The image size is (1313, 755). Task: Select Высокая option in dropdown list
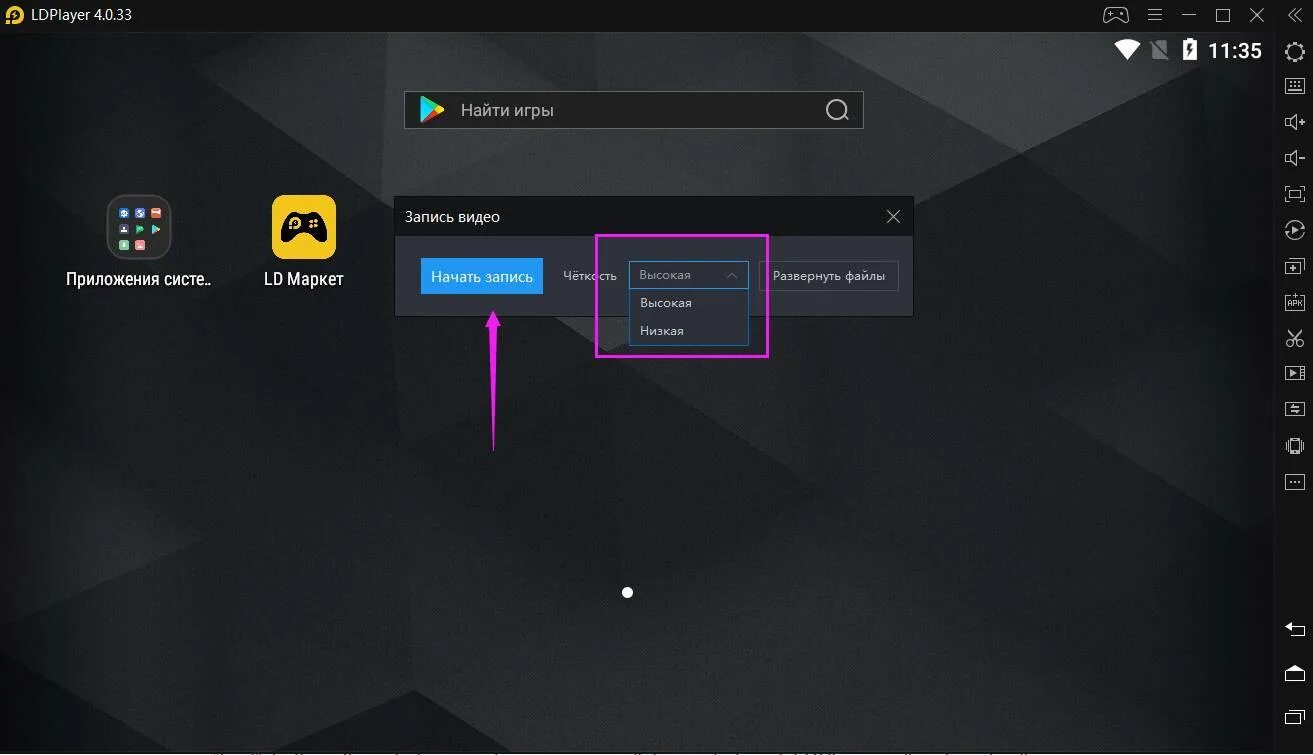[x=688, y=303]
